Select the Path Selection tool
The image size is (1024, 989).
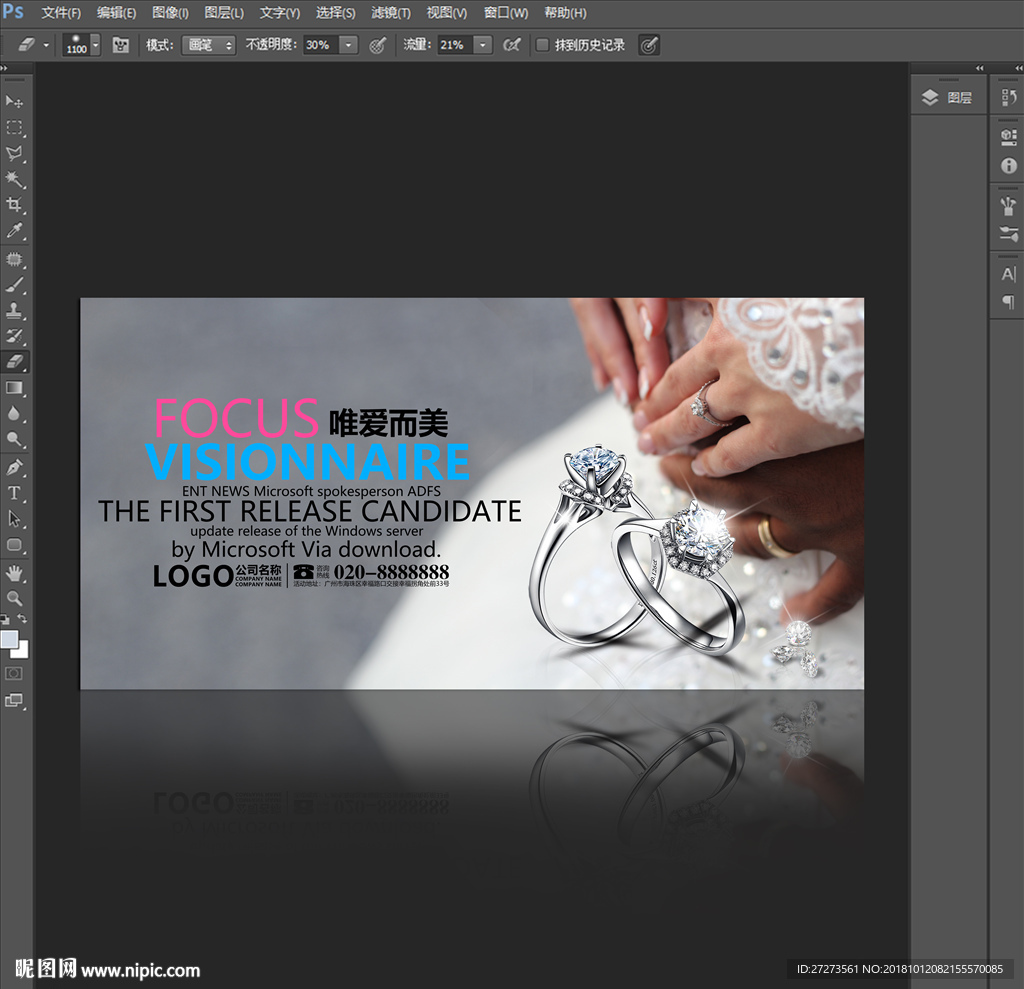pos(14,519)
